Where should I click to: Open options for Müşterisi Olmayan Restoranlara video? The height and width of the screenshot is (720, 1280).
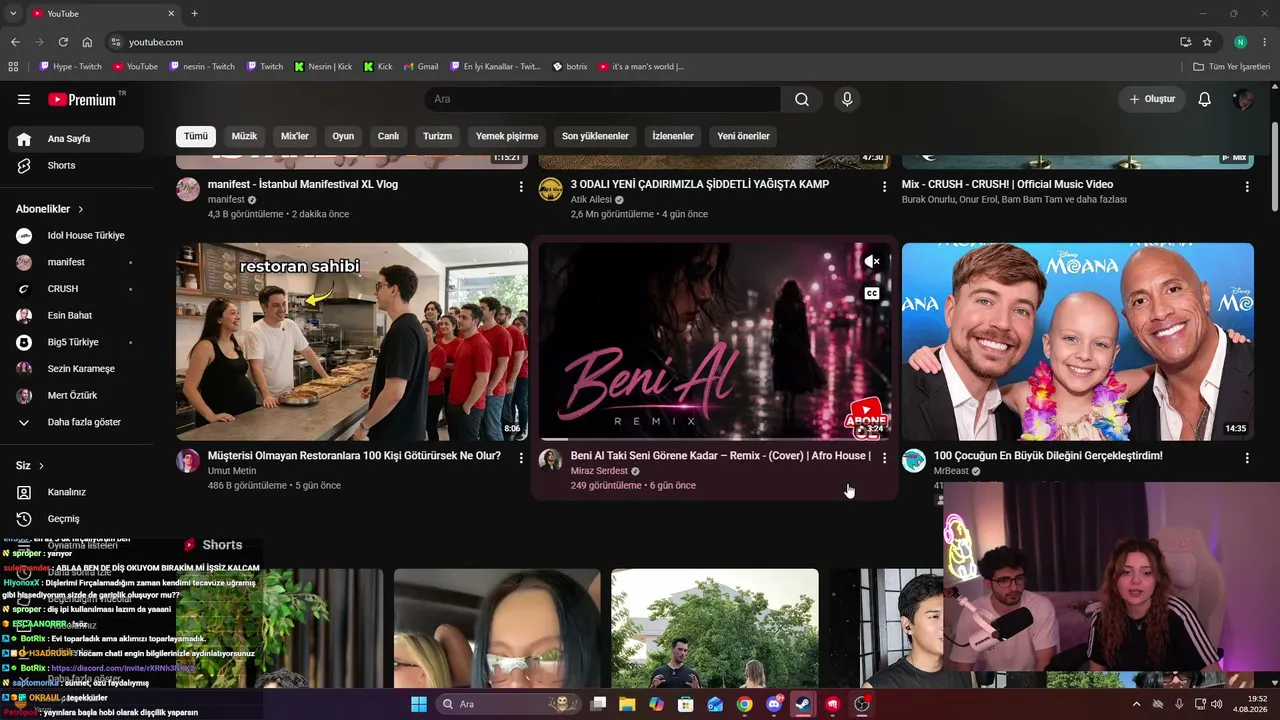tap(521, 457)
